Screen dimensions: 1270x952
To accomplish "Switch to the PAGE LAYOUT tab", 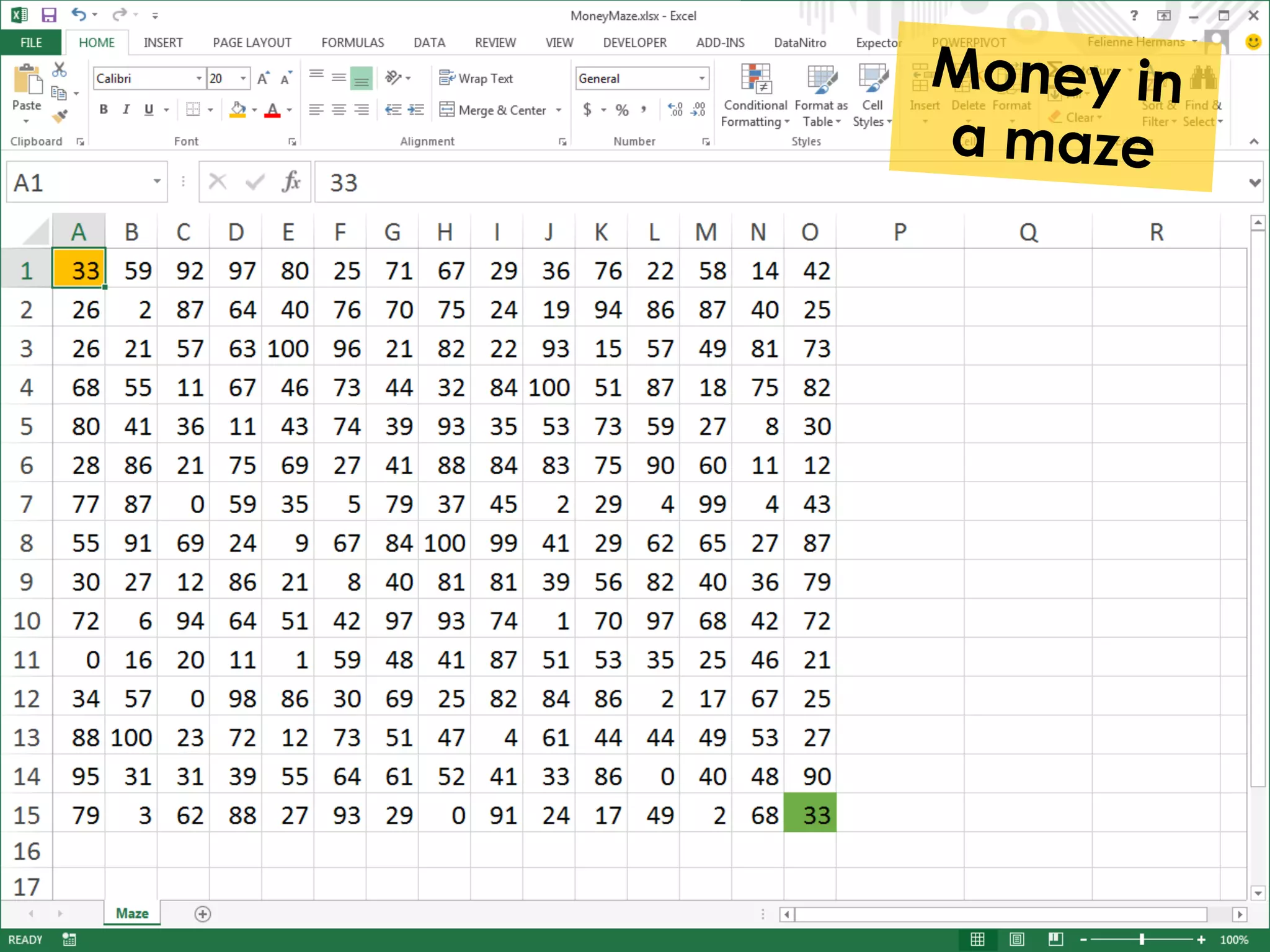I will [252, 42].
